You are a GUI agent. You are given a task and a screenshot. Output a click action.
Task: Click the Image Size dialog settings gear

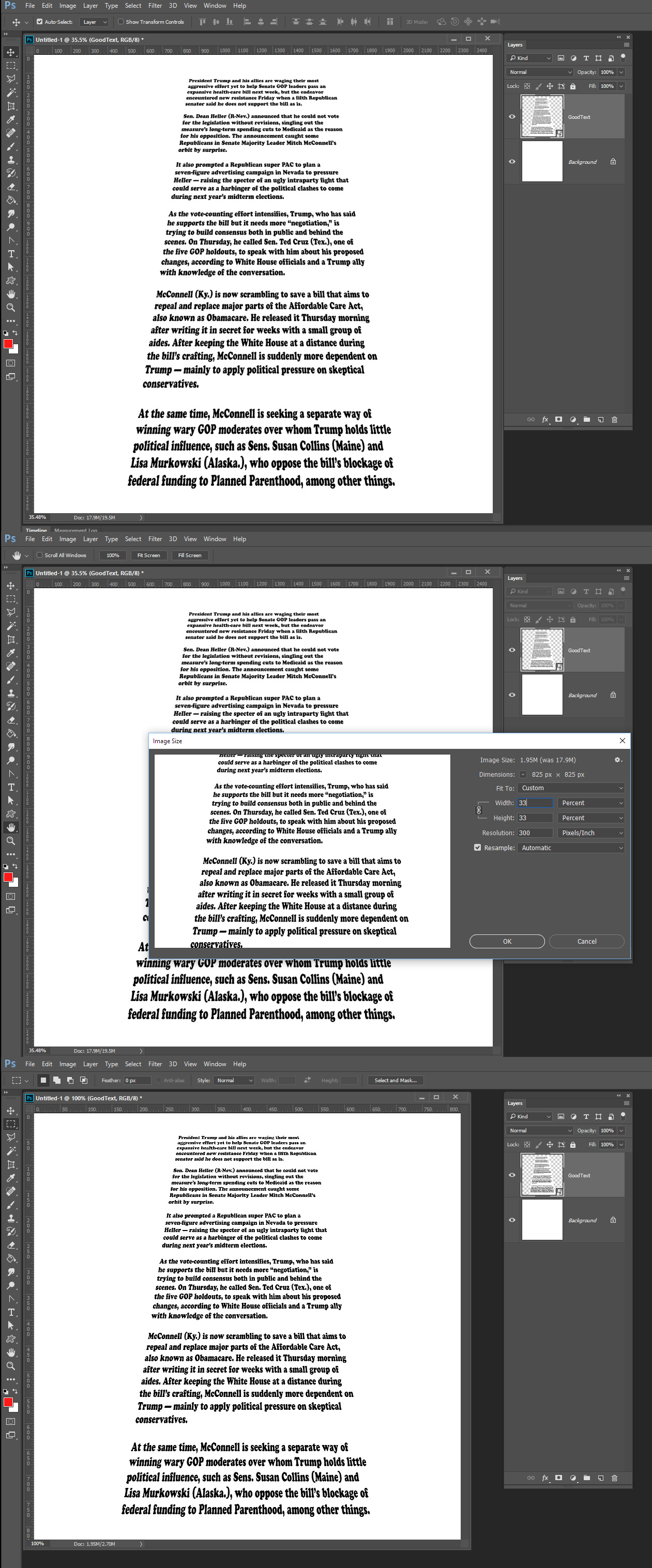618,760
